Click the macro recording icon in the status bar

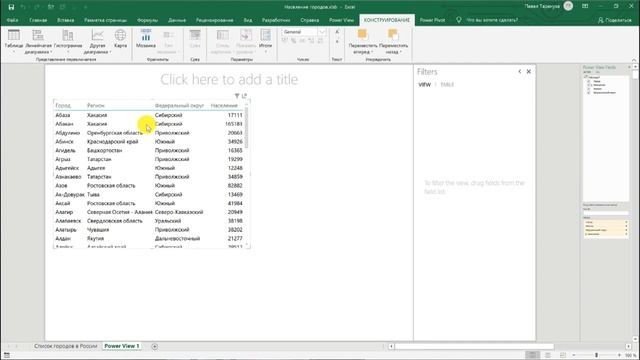[7, 355]
